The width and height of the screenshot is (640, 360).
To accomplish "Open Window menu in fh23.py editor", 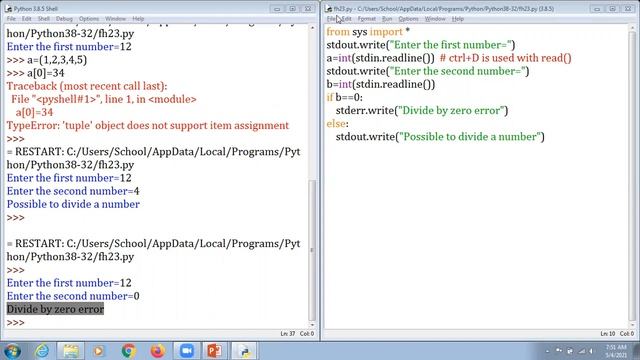I will pos(435,19).
